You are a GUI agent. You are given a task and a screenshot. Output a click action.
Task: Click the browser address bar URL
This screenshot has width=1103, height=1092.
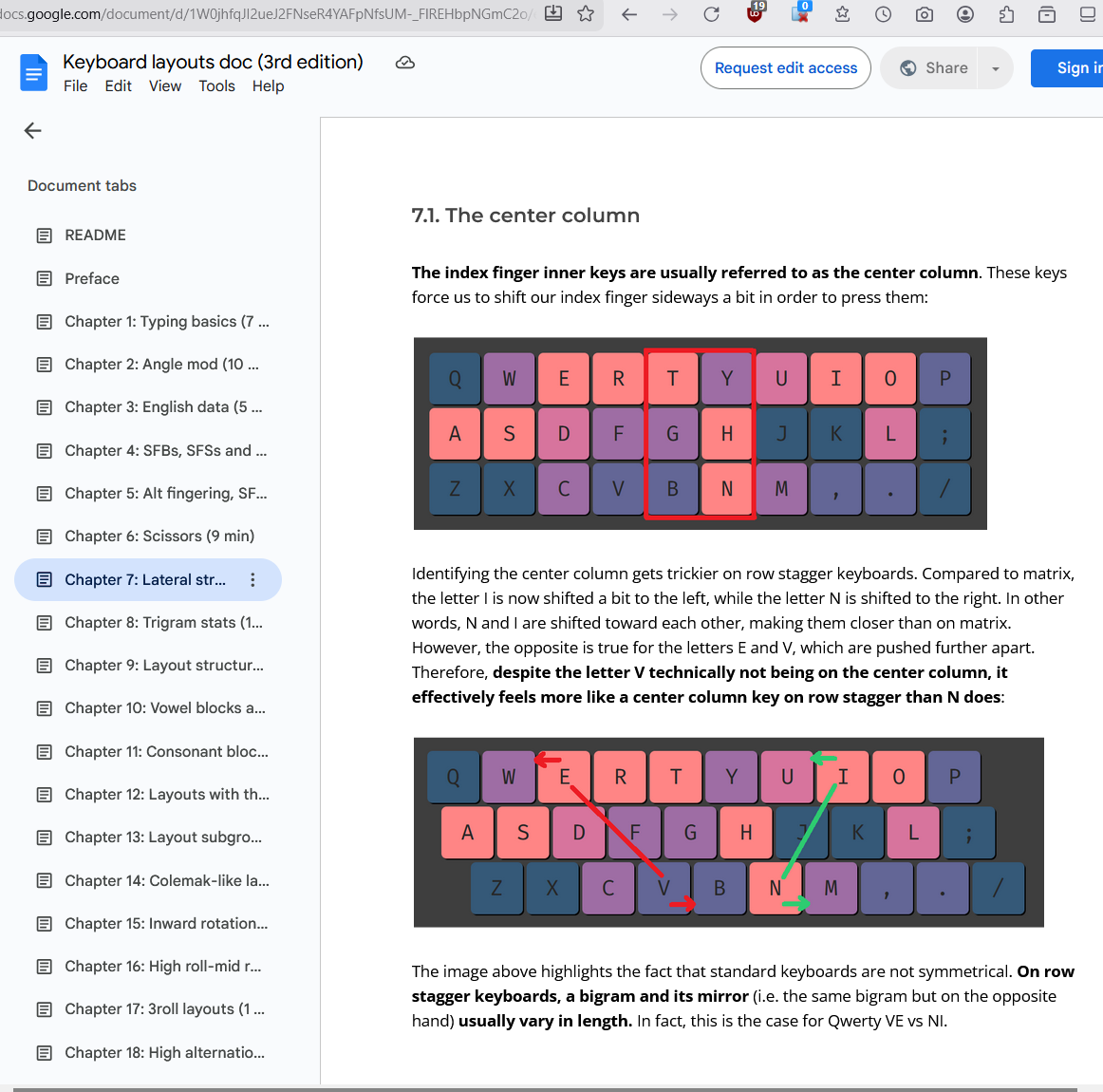coord(266,15)
